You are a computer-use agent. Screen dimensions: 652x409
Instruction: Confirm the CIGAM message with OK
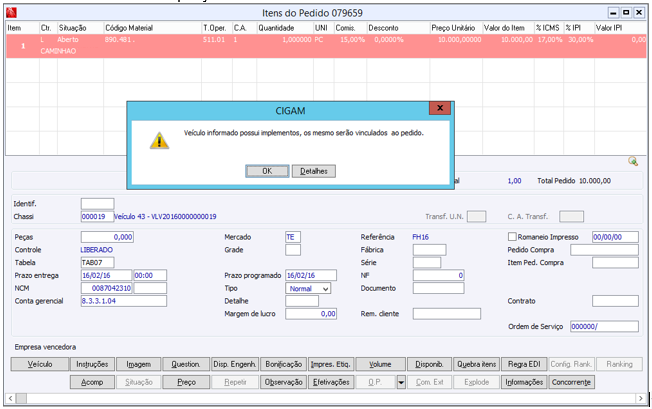click(267, 171)
